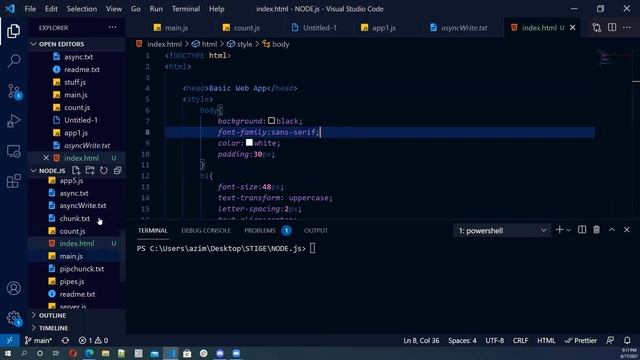Image resolution: width=640 pixels, height=360 pixels.
Task: Collapse the Open Editors section
Action: point(77,44)
